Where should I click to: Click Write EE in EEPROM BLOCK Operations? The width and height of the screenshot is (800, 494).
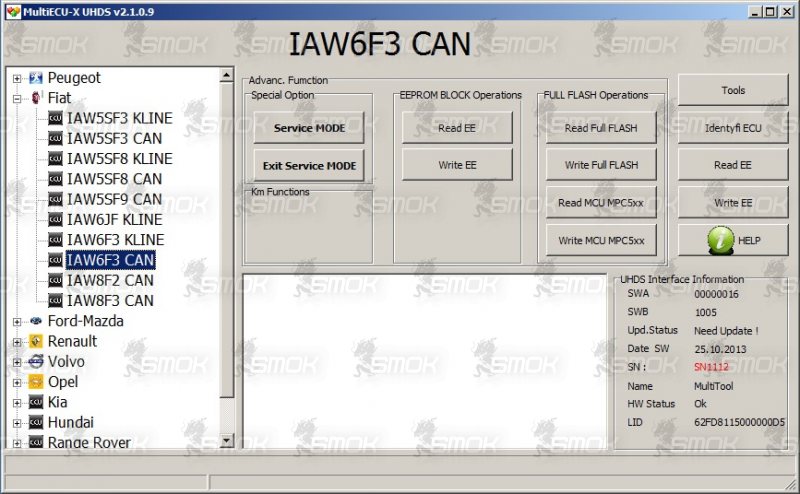click(x=457, y=165)
